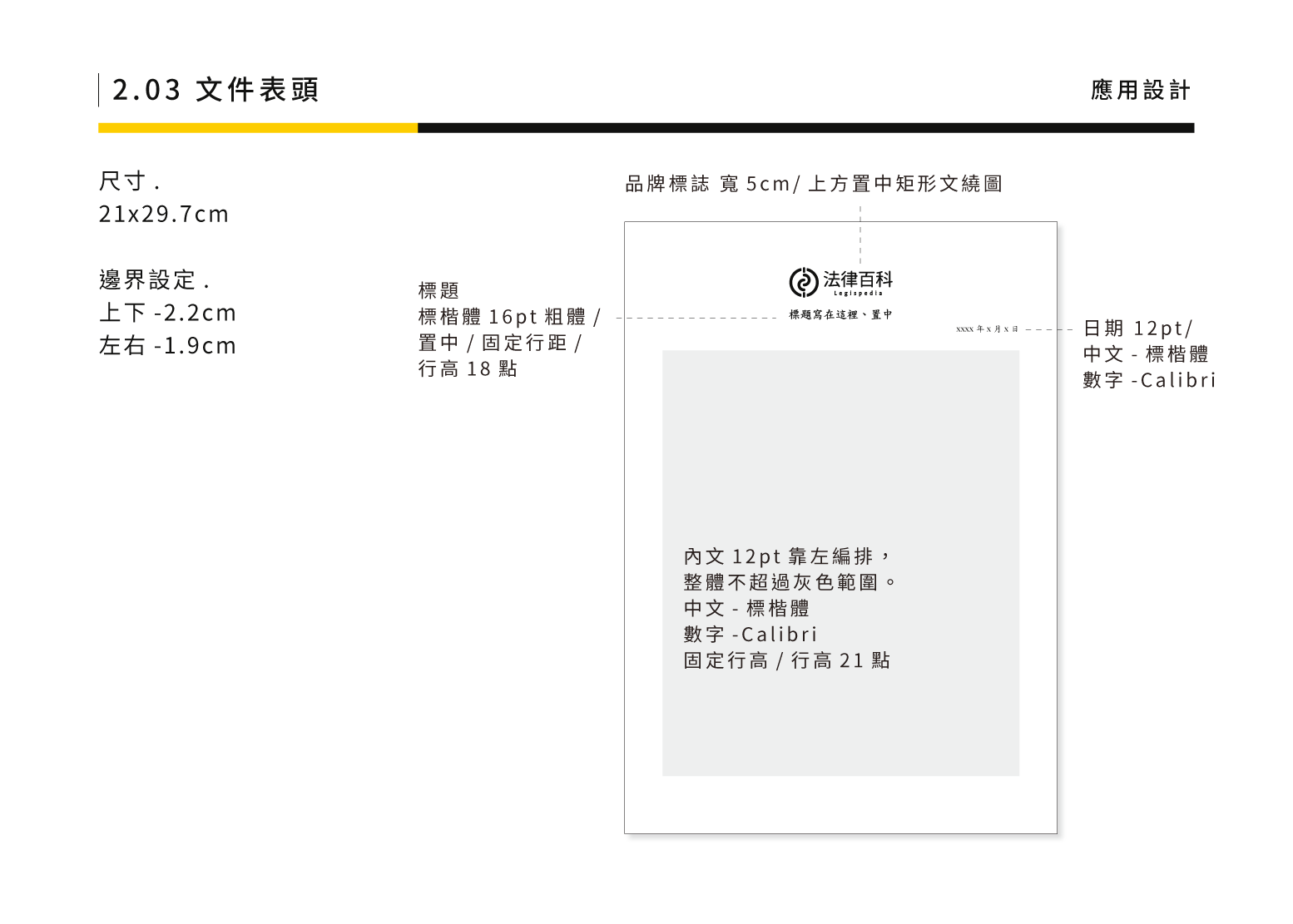Click the 標題 annotation label

[438, 290]
